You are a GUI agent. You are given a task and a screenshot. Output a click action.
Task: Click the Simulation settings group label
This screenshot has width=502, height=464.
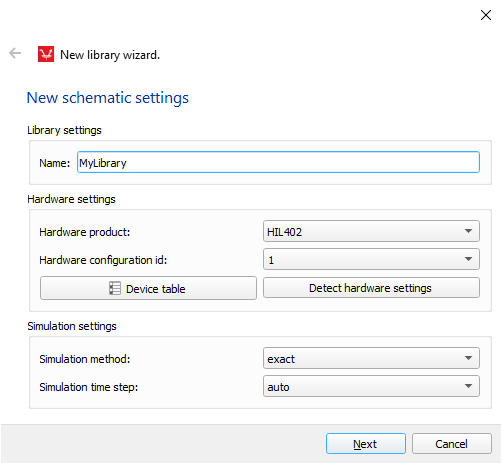tap(72, 326)
